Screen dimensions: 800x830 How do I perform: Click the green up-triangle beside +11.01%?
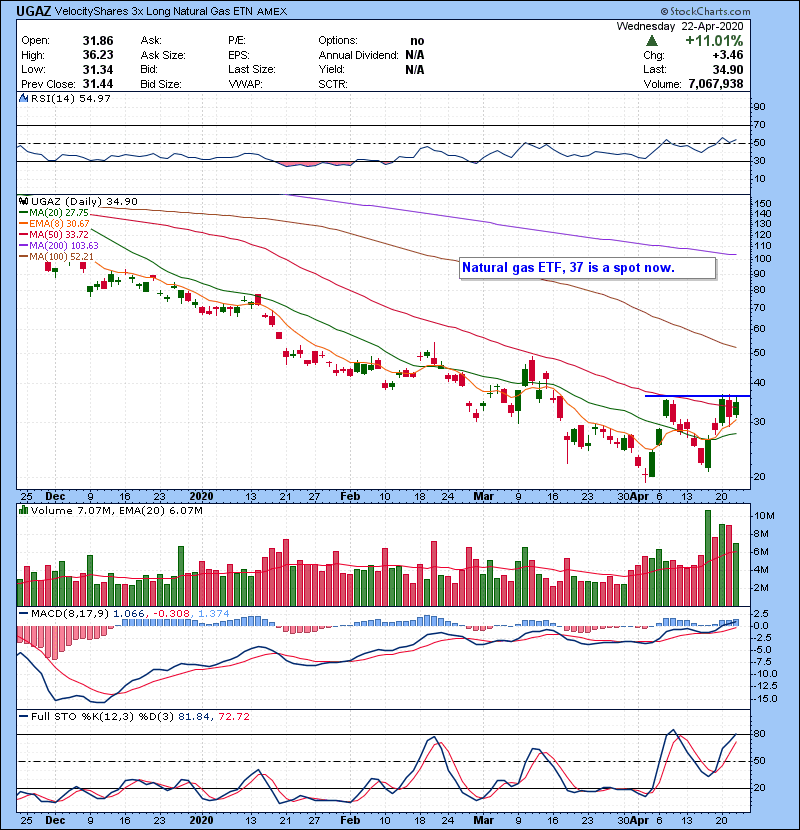(x=652, y=40)
